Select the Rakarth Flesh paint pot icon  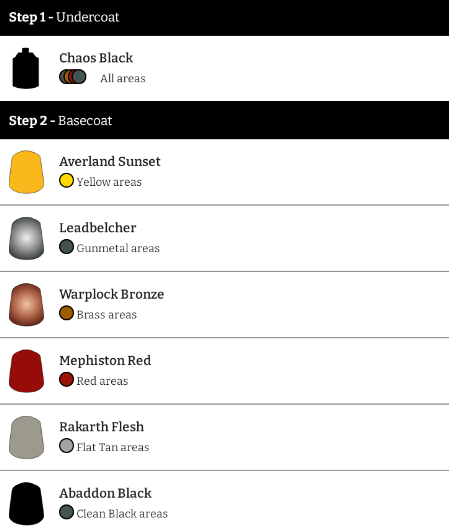click(26, 437)
